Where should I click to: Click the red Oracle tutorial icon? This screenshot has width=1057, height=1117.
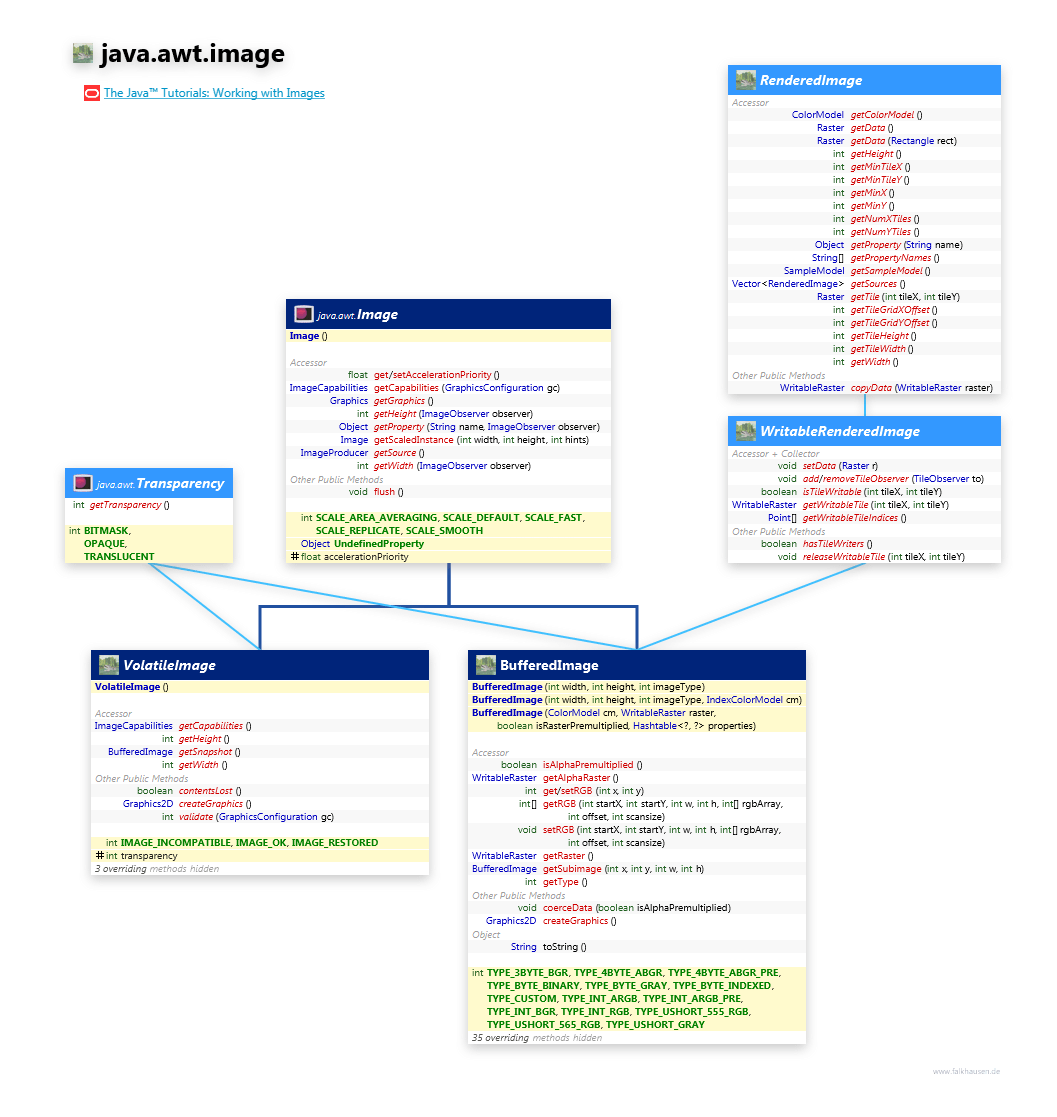(x=91, y=93)
